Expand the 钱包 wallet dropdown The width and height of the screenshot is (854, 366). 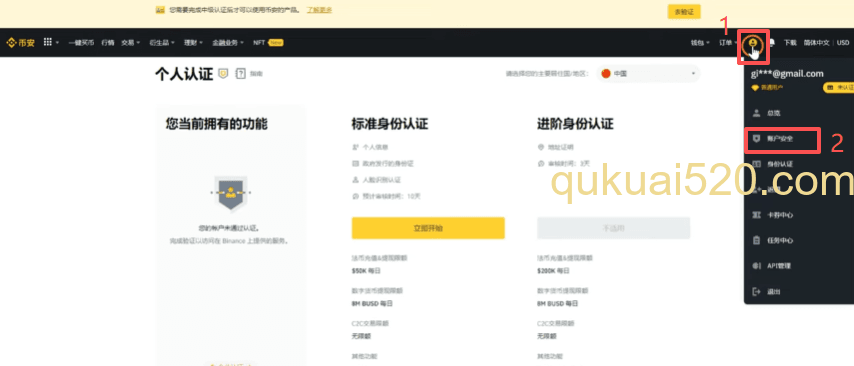[x=700, y=42]
